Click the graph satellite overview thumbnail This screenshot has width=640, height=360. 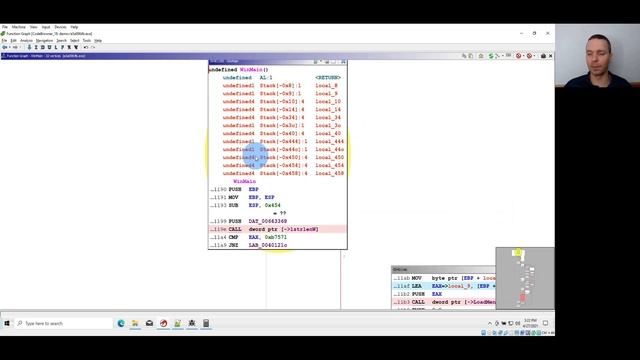pyautogui.click(x=525, y=278)
